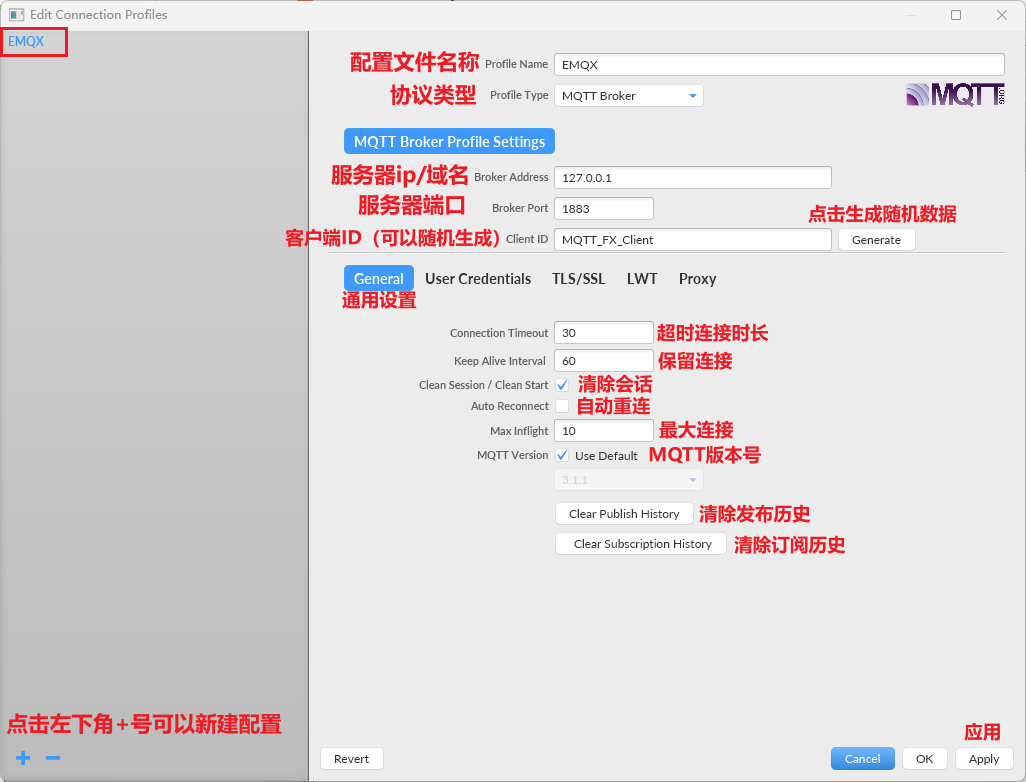This screenshot has height=782, width=1026.
Task: Revert the profile changes
Action: point(352,758)
